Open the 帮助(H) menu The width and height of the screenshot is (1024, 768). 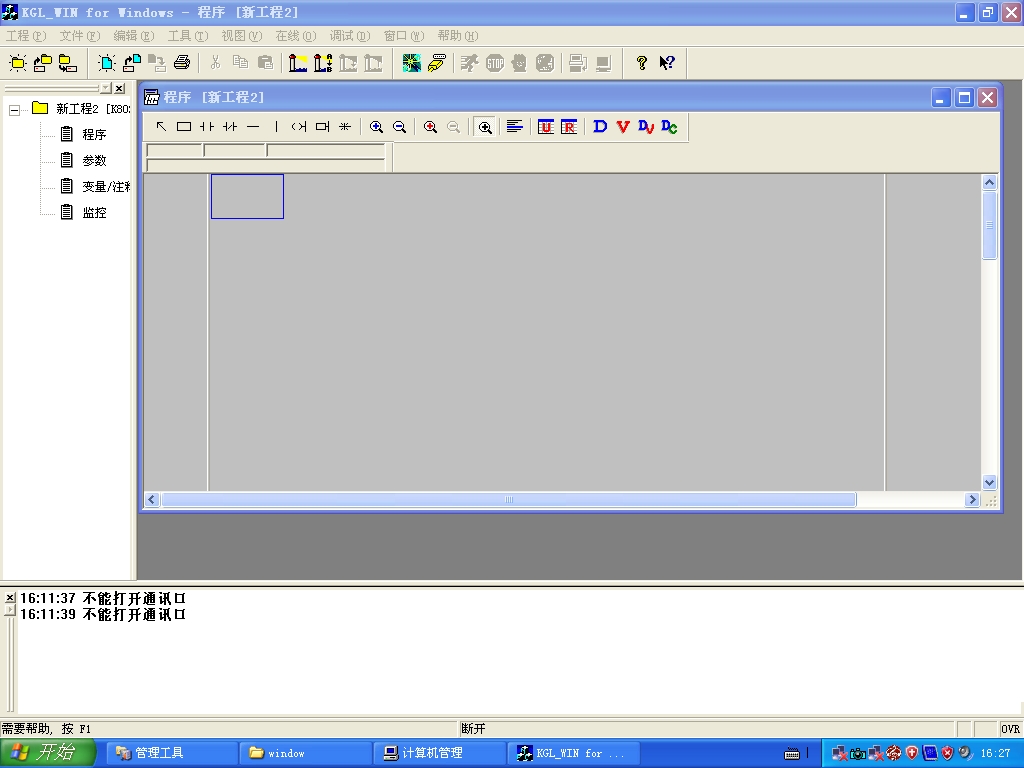pyautogui.click(x=458, y=36)
